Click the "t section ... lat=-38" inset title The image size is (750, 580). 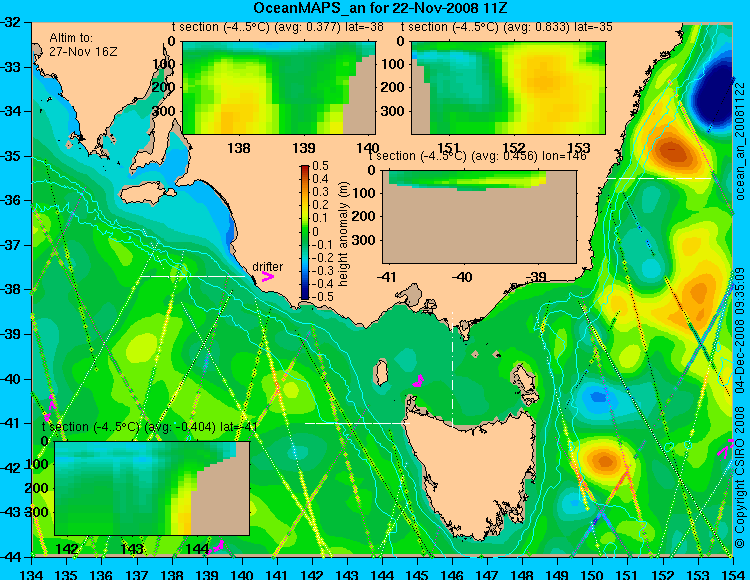point(278,27)
